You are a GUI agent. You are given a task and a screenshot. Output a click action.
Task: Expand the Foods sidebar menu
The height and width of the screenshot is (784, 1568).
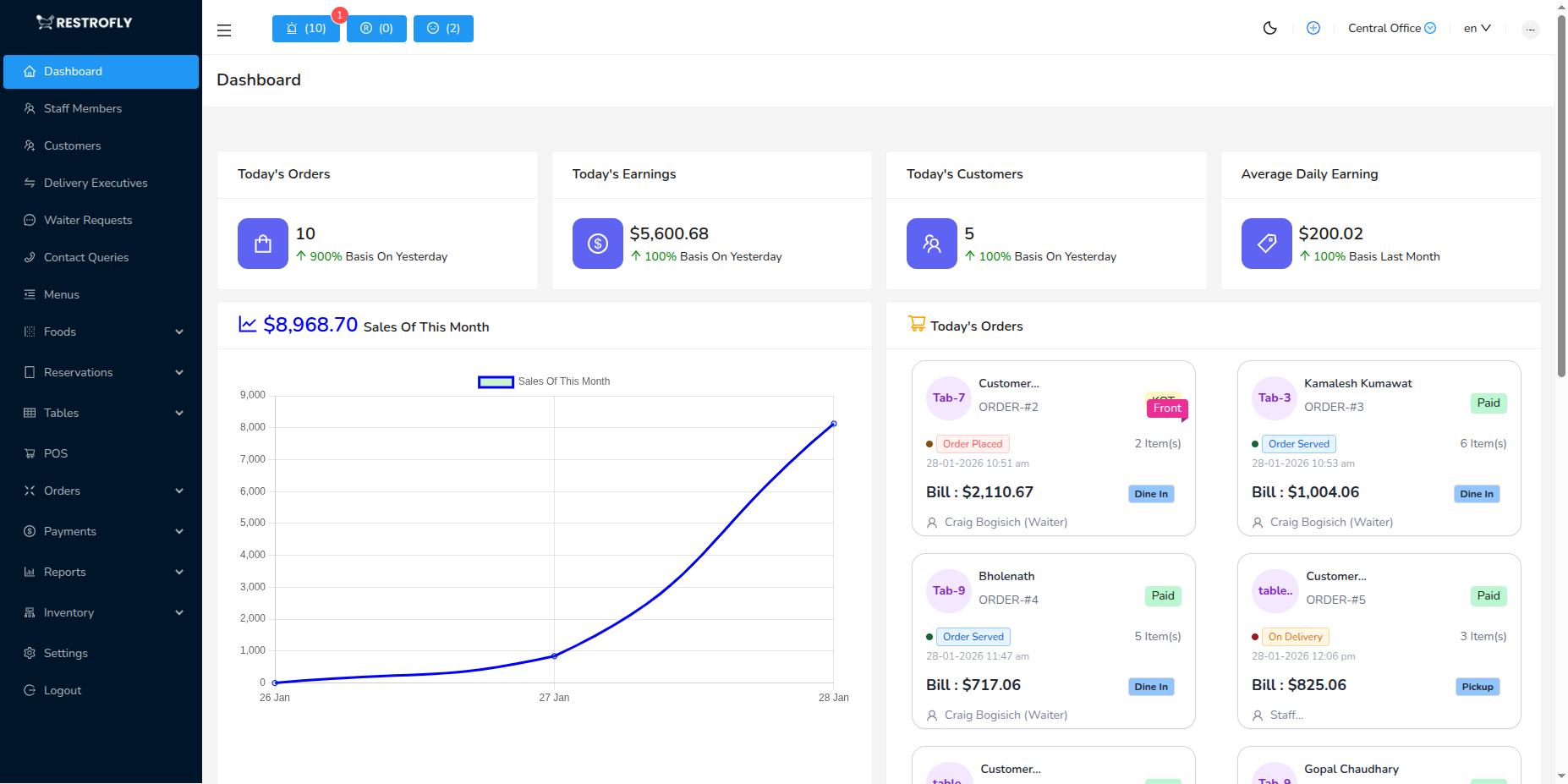[x=101, y=332]
